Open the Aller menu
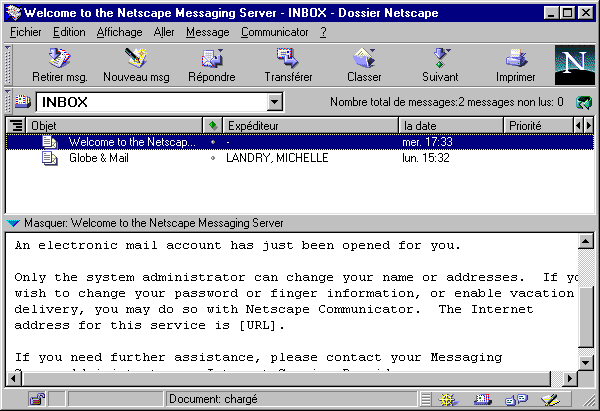The image size is (600, 411). (x=164, y=32)
